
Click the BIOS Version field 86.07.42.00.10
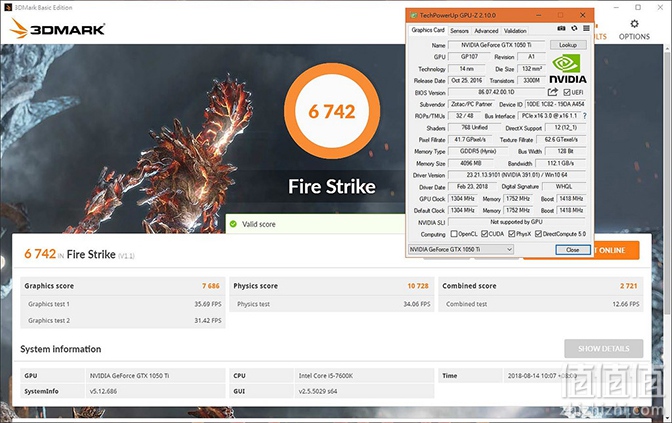(x=496, y=92)
